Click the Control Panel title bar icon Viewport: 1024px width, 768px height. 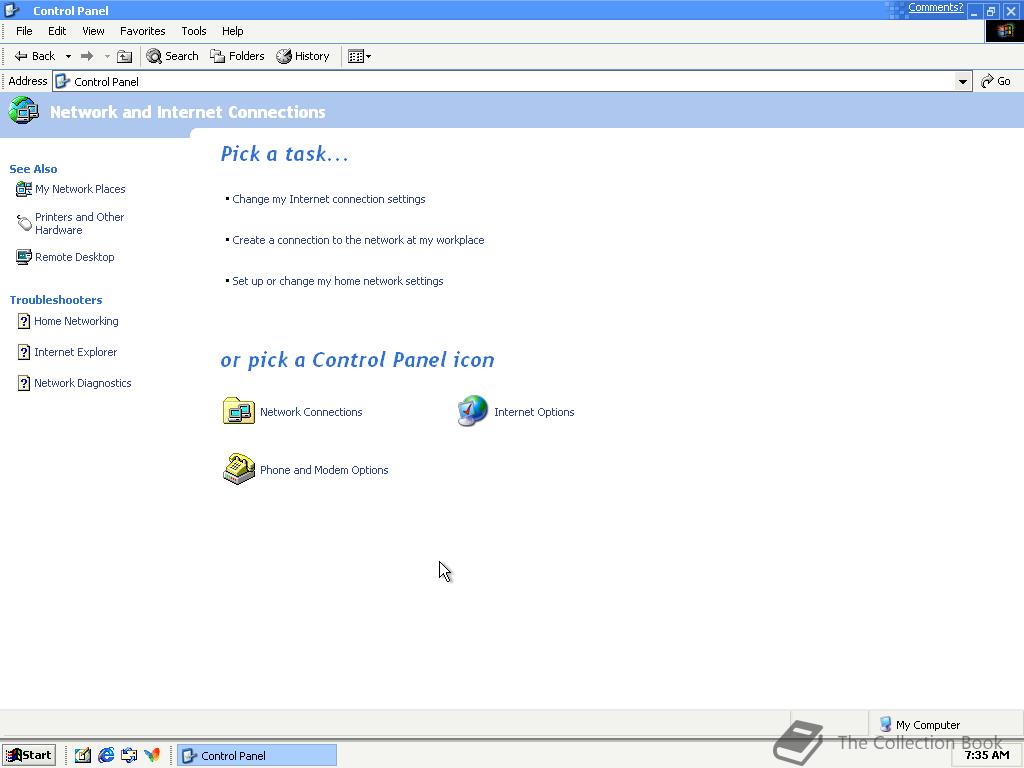point(11,10)
